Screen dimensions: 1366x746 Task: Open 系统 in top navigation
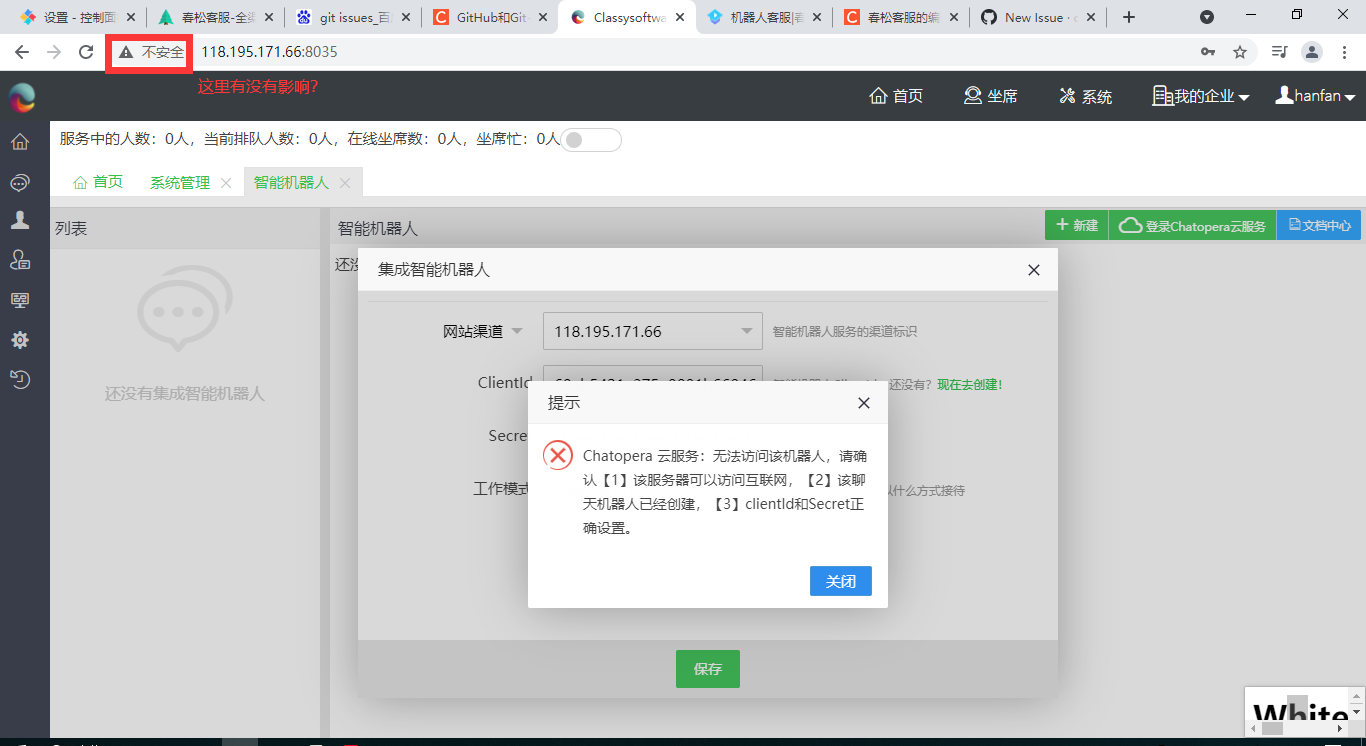[1085, 96]
